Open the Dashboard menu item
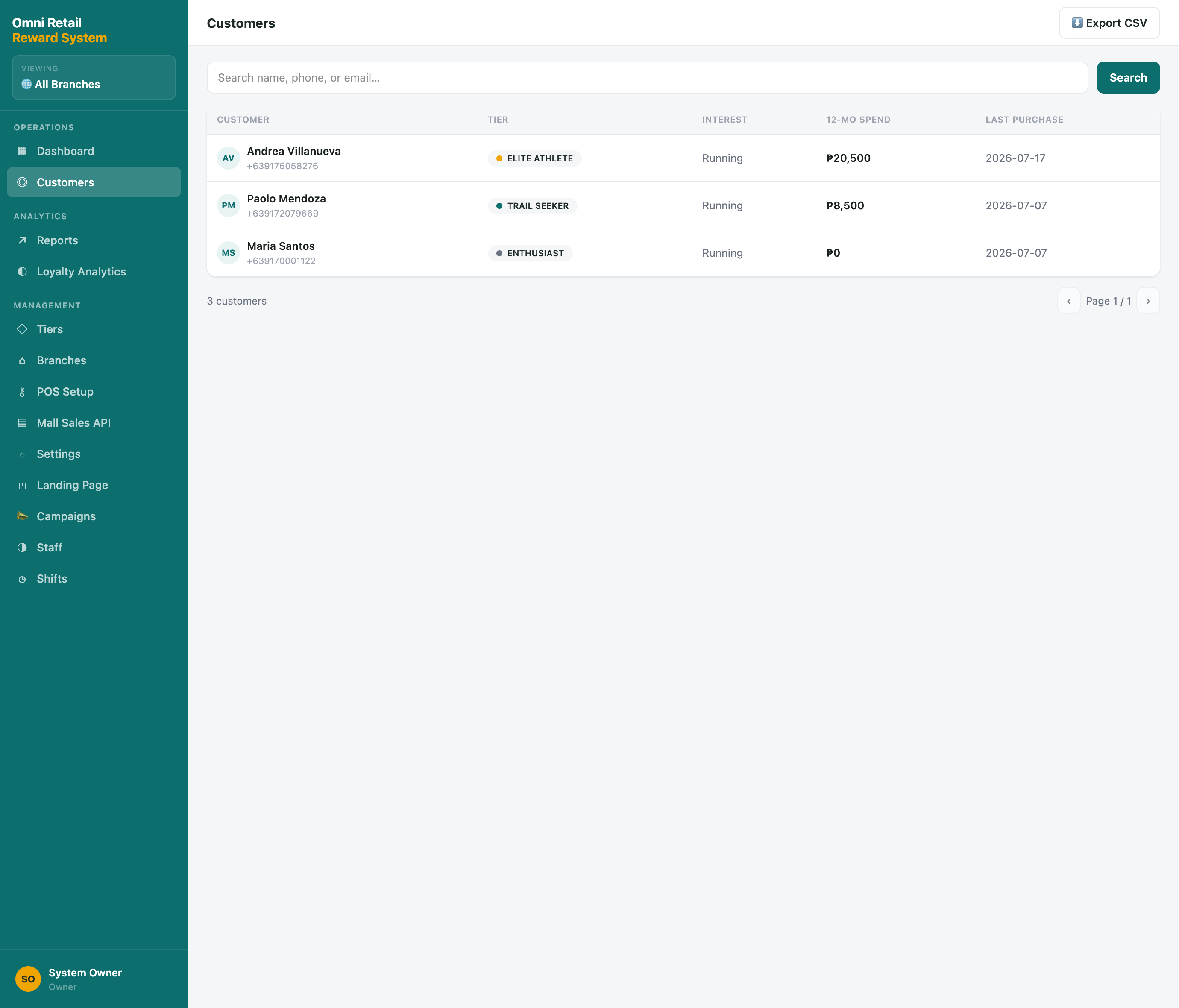Viewport: 1179px width, 1008px height. (x=94, y=151)
